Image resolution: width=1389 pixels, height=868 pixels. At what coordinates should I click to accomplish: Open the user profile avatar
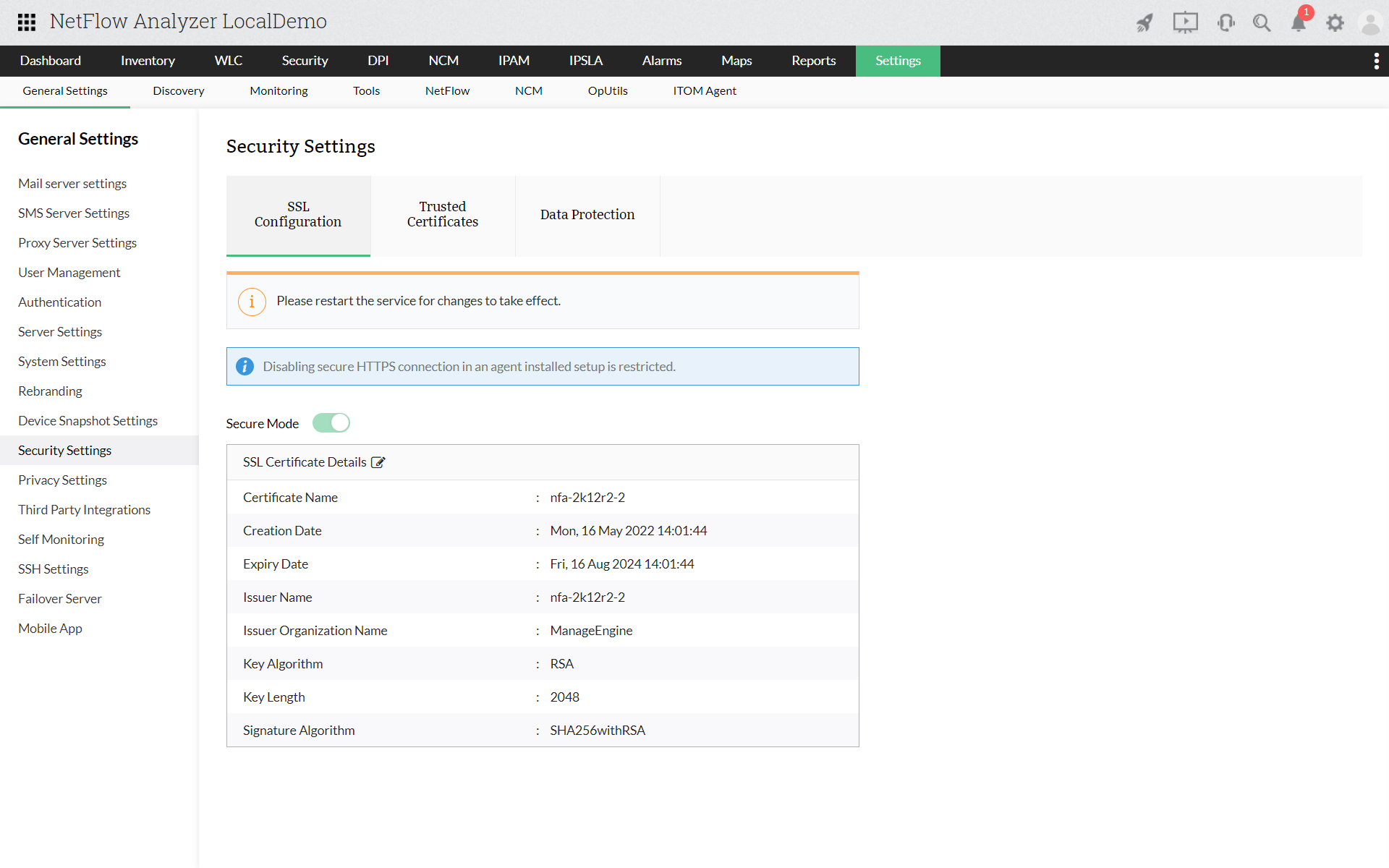[1370, 23]
